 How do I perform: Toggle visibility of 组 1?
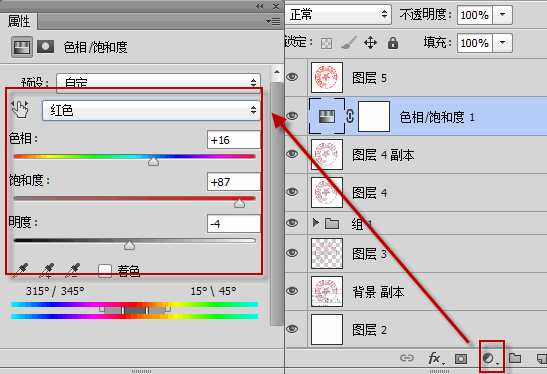pyautogui.click(x=292, y=222)
